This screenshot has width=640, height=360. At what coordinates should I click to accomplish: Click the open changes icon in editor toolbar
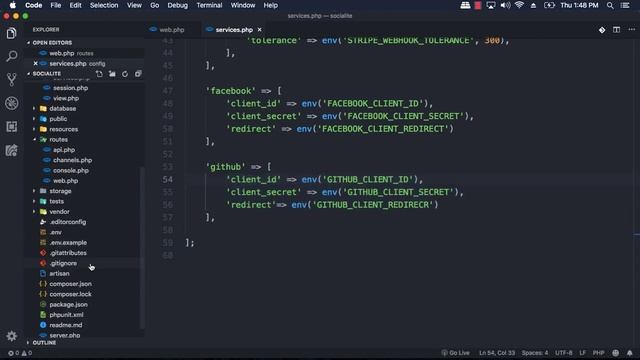(x=602, y=29)
